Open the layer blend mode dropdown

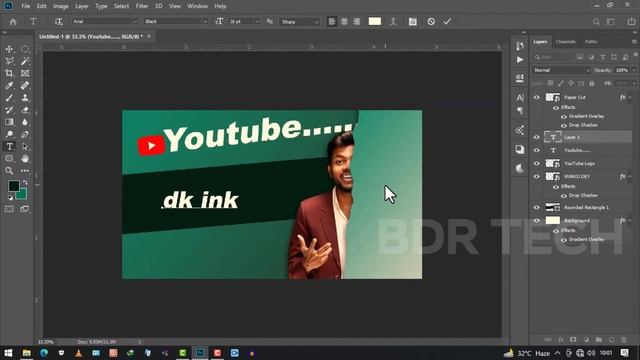click(x=561, y=70)
